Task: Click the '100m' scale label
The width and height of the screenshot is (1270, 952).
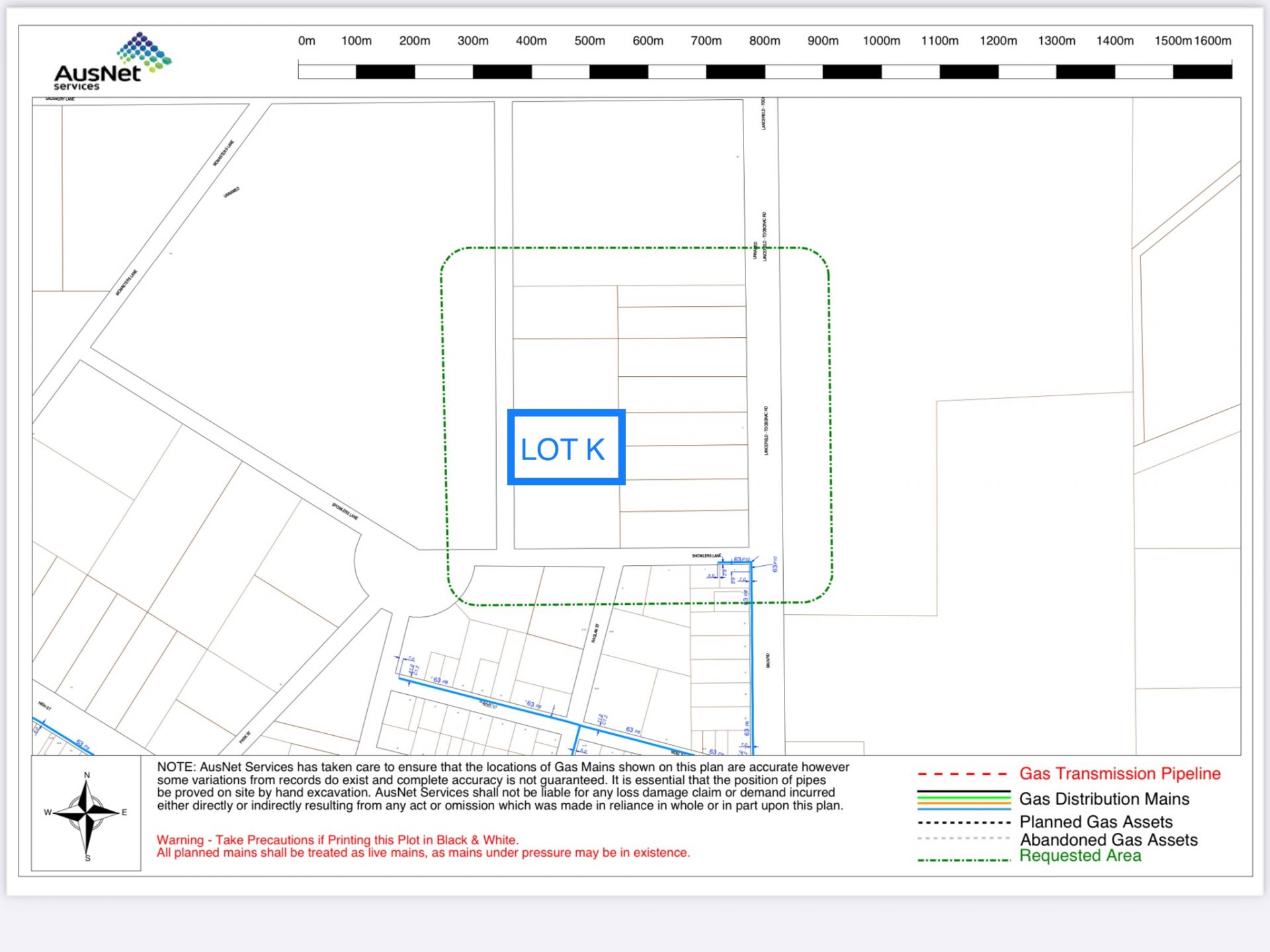Action: tap(357, 41)
